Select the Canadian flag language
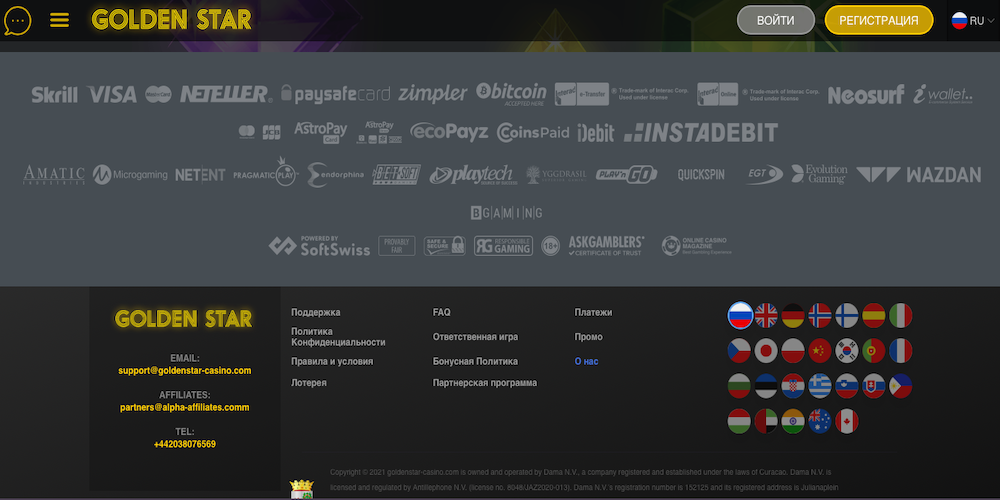The width and height of the screenshot is (1000, 500). pos(847,421)
